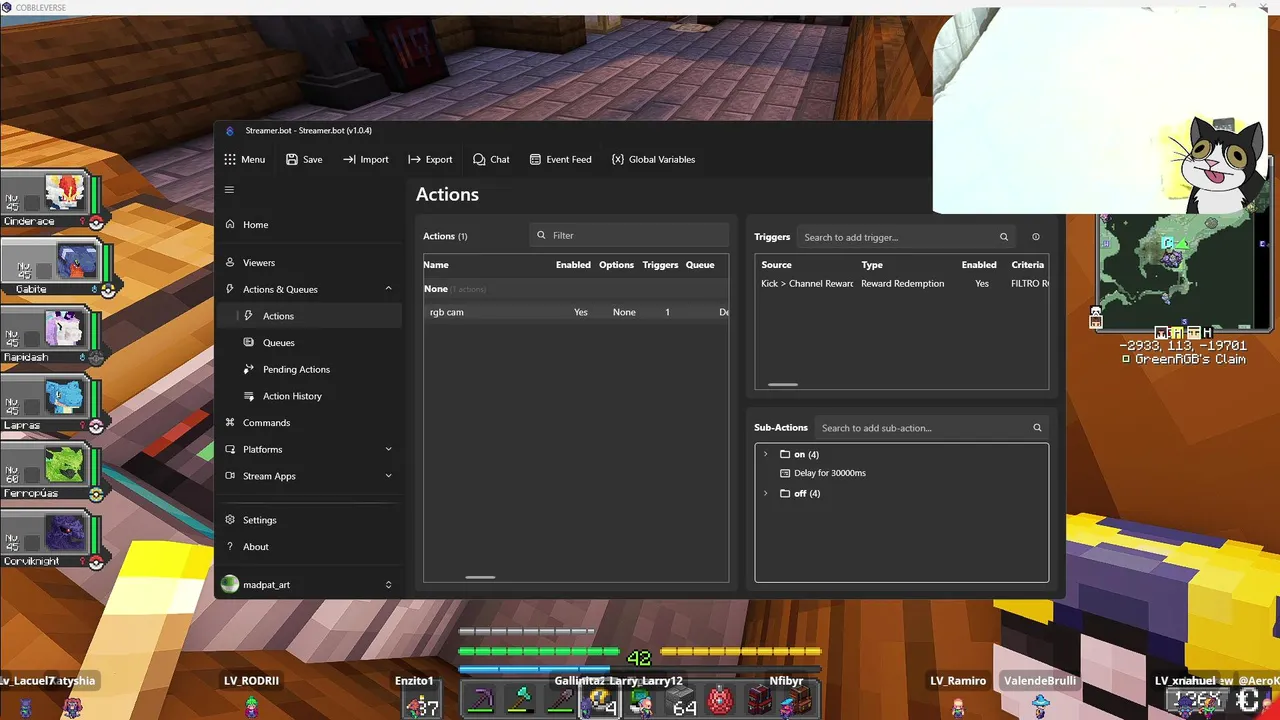Open the madpat_art account switcher
The image size is (1280, 720).
point(310,584)
